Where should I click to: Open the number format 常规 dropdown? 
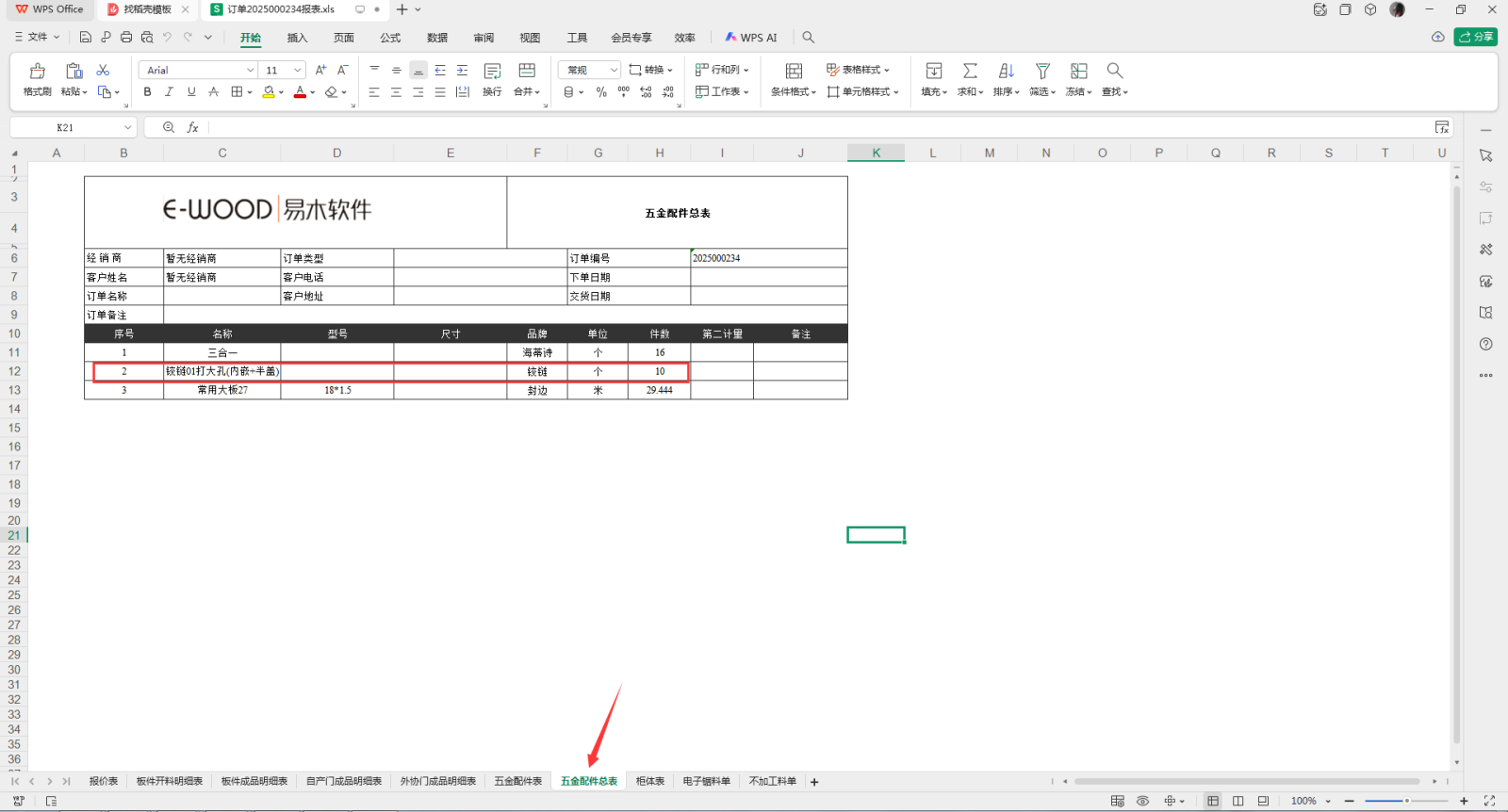(614, 71)
